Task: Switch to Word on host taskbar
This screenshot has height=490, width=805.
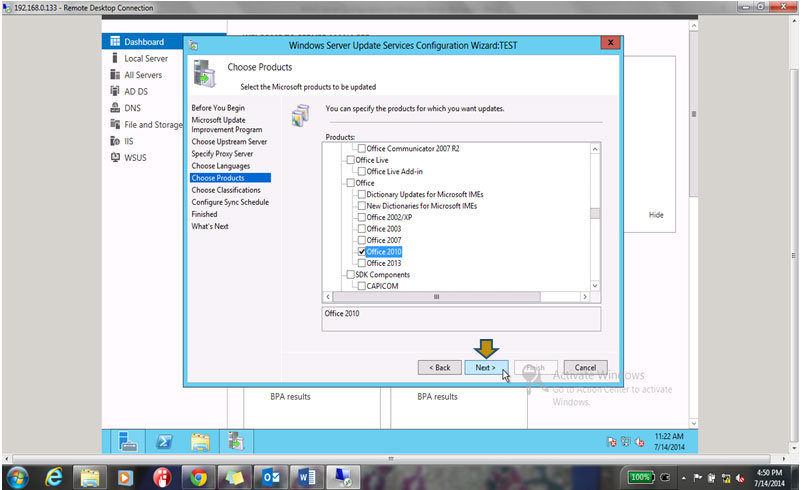Action: tap(306, 478)
